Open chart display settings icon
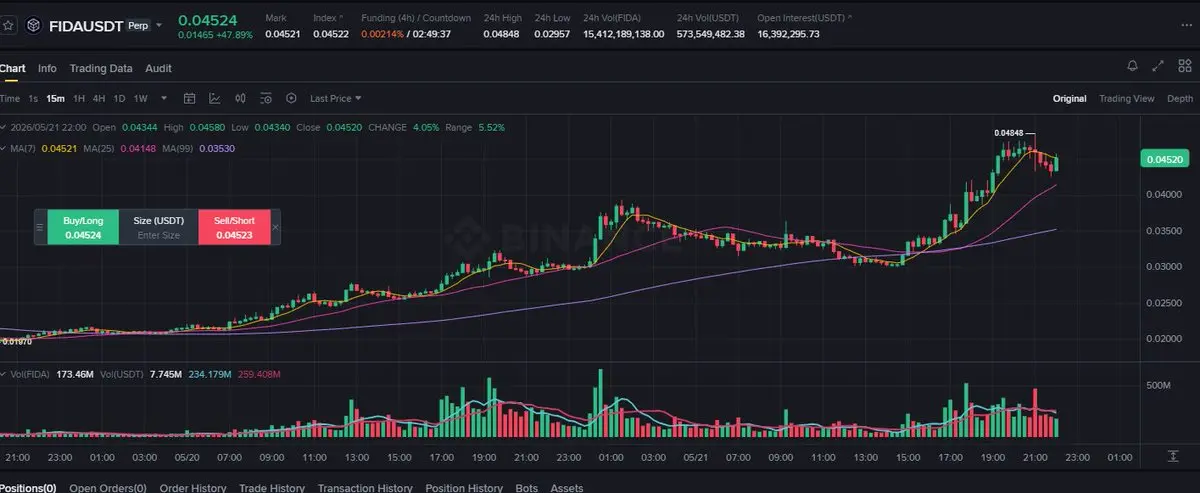The image size is (1200, 493). click(266, 98)
